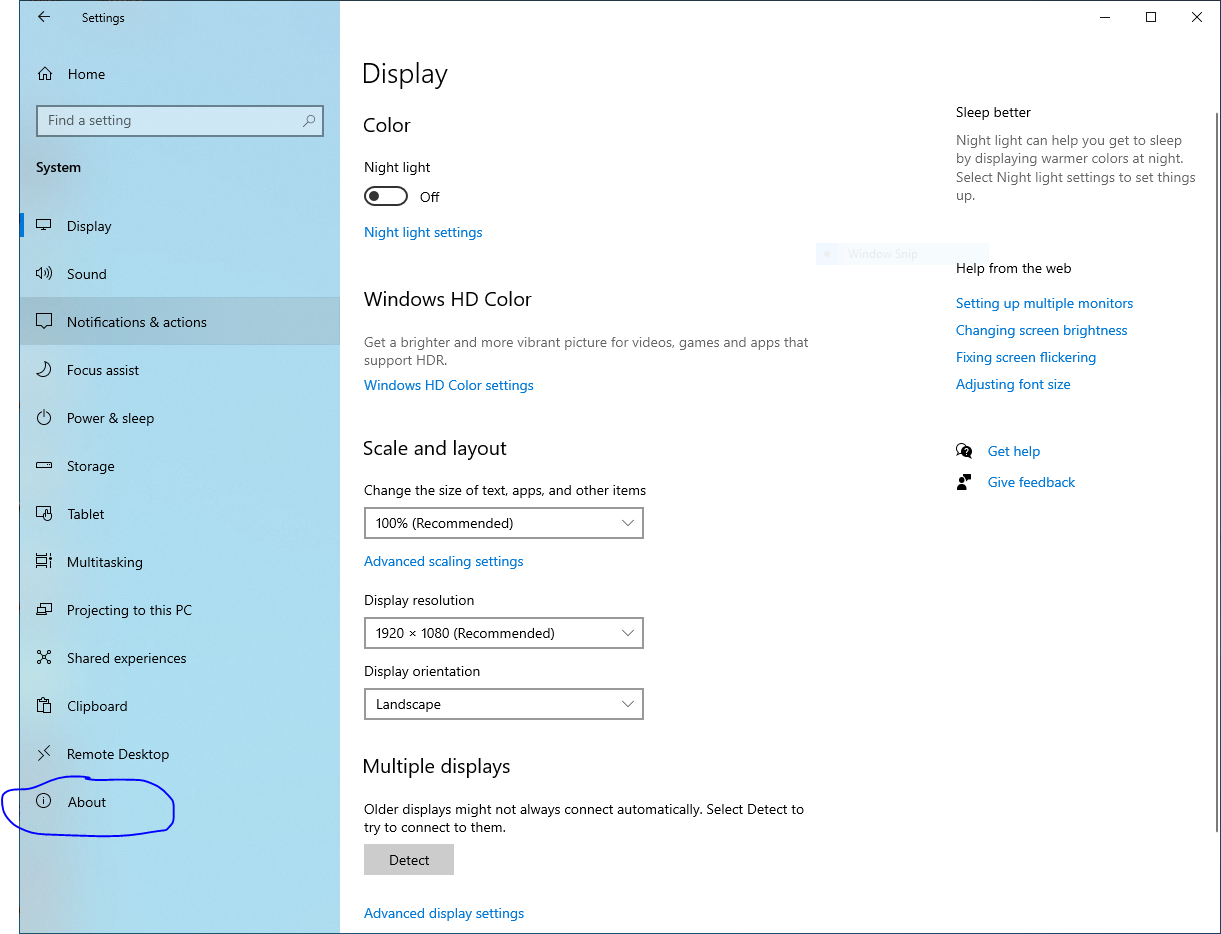Image resolution: width=1221 pixels, height=934 pixels.
Task: Click the Power & sleep icon
Action: [44, 418]
